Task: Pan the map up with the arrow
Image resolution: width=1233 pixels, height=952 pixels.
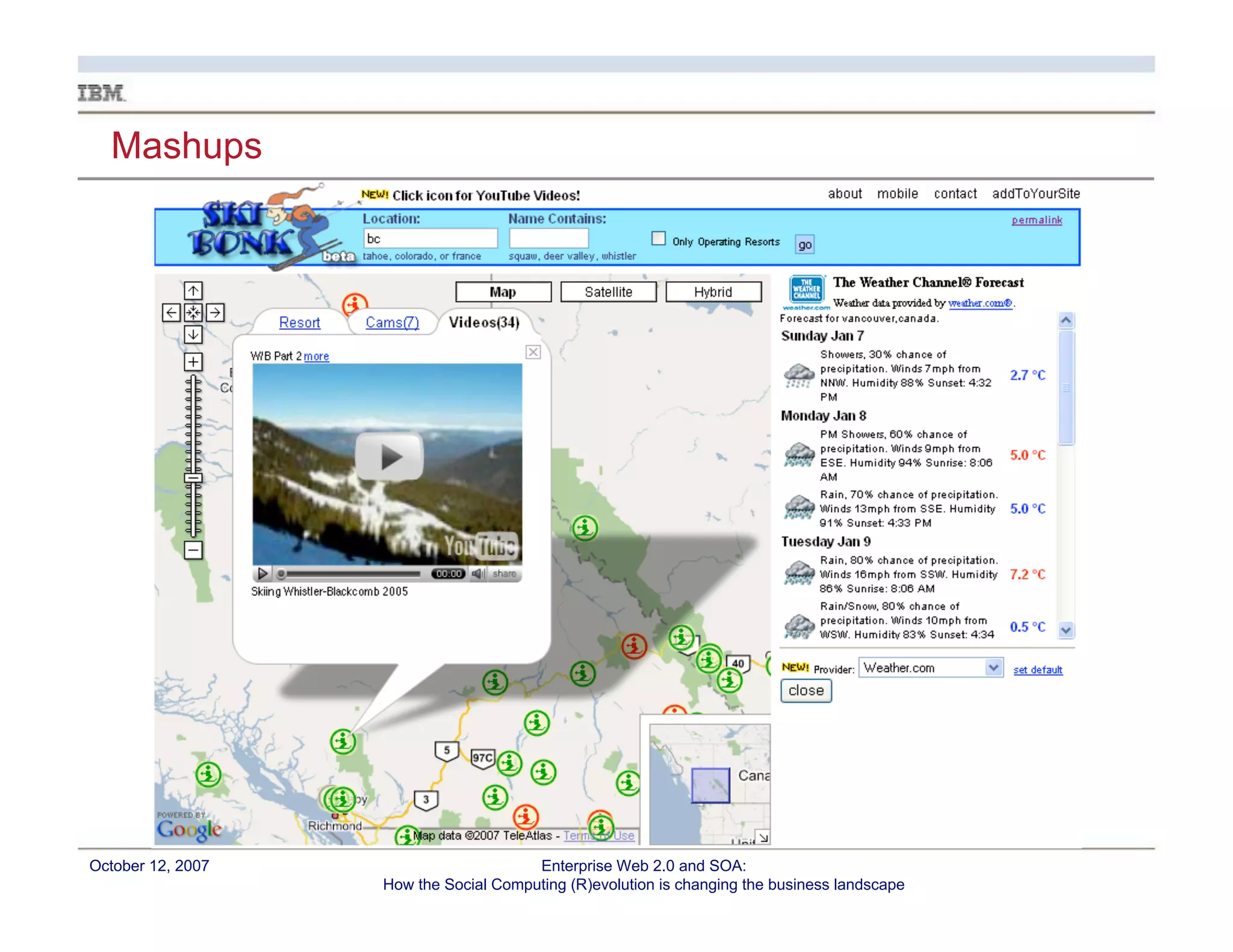Action: [193, 291]
